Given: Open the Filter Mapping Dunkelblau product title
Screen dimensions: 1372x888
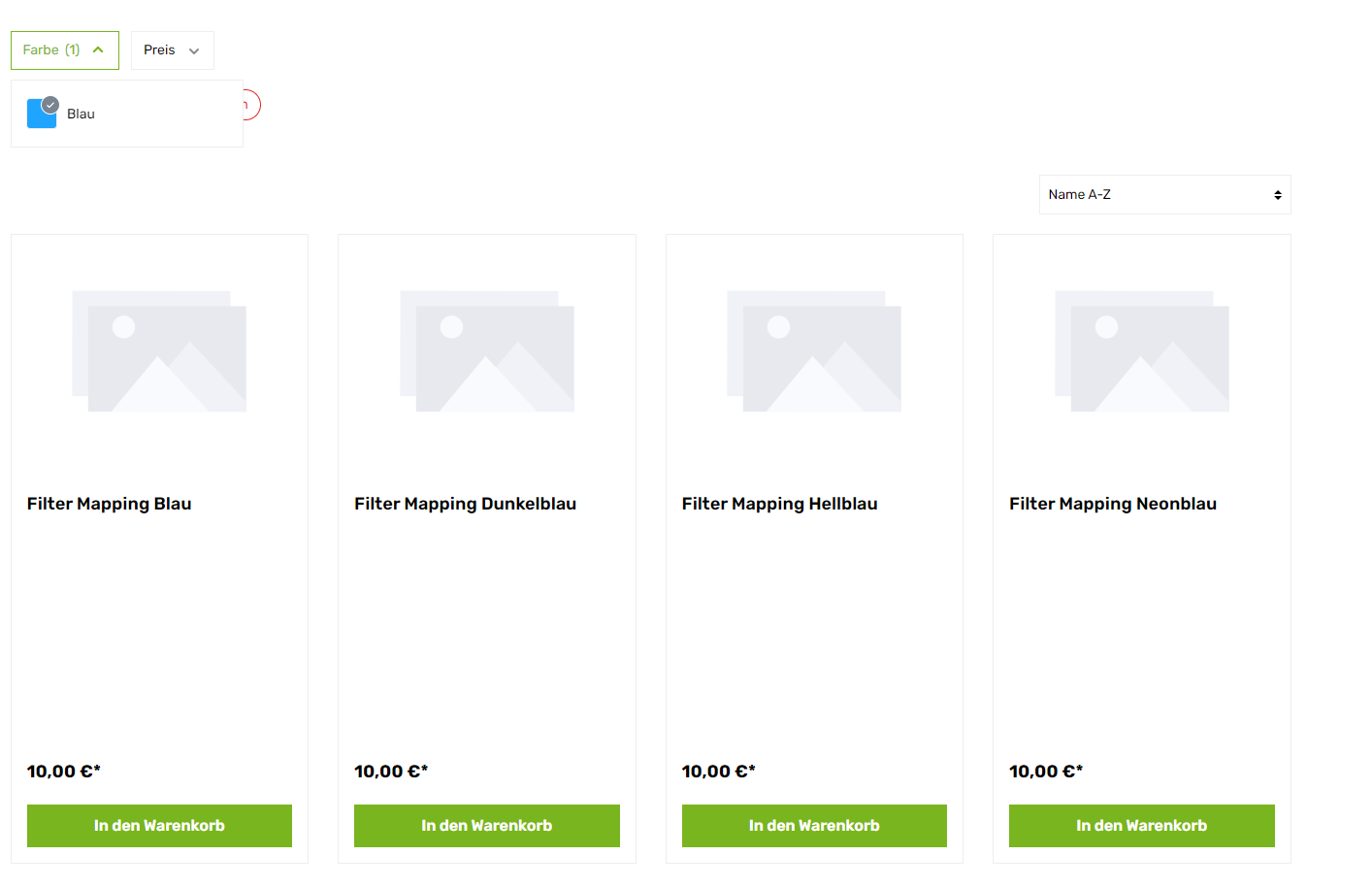Looking at the screenshot, I should pos(465,504).
